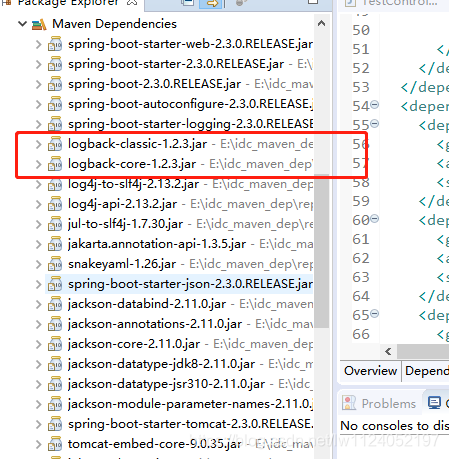Expand jul-to-slf4j-1.7.30.jar node
Image resolution: width=449 pixels, height=459 pixels.
tap(39, 224)
